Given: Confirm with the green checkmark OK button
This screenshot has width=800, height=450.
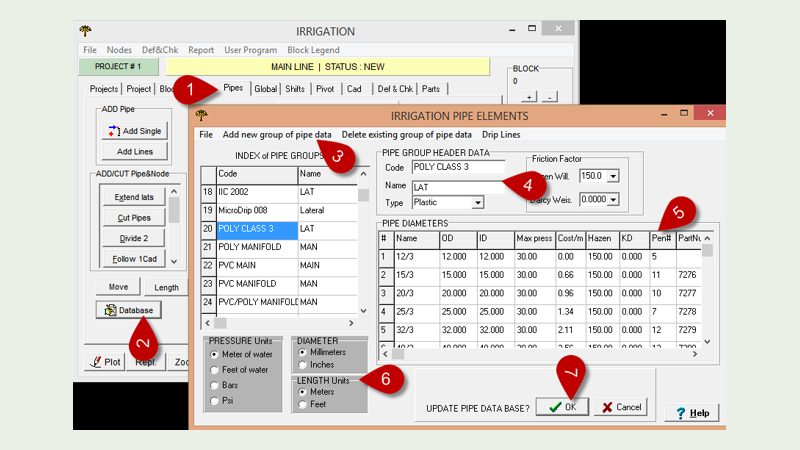Looking at the screenshot, I should click(x=562, y=407).
